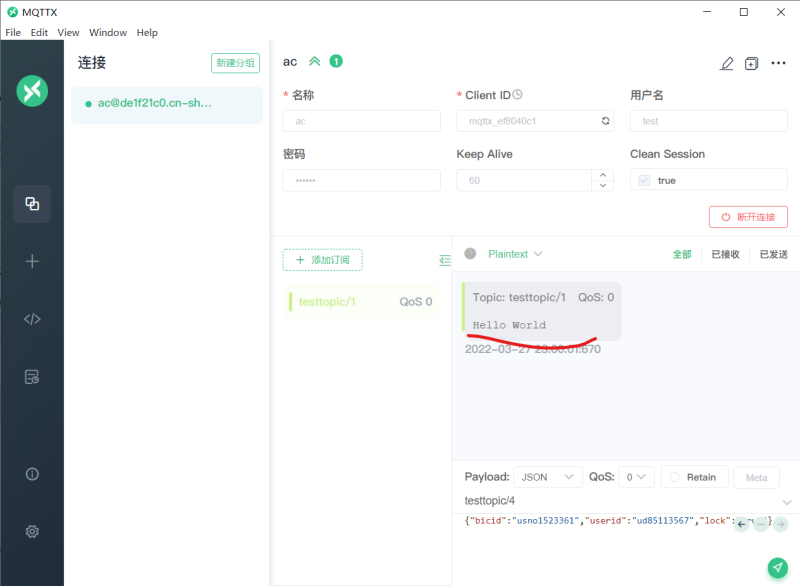Increase the Keep Alive value
Image resolution: width=800 pixels, height=586 pixels.
(603, 175)
